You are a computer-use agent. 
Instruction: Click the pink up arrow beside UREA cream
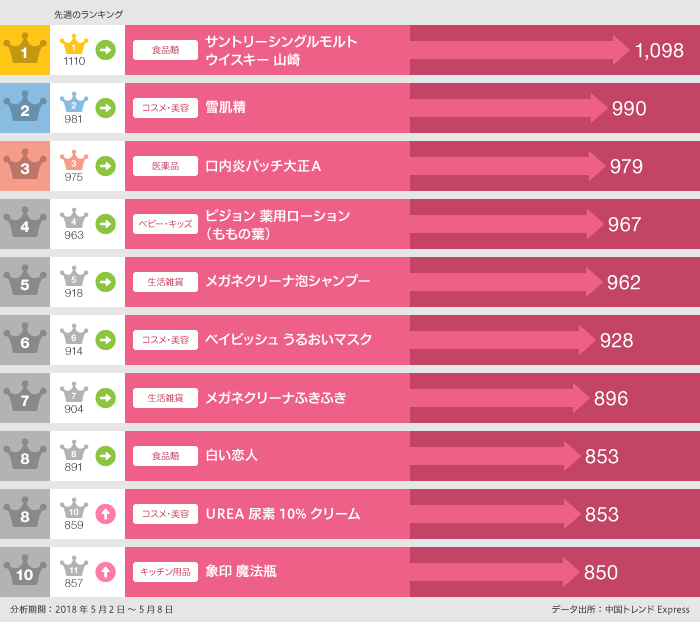tap(105, 514)
